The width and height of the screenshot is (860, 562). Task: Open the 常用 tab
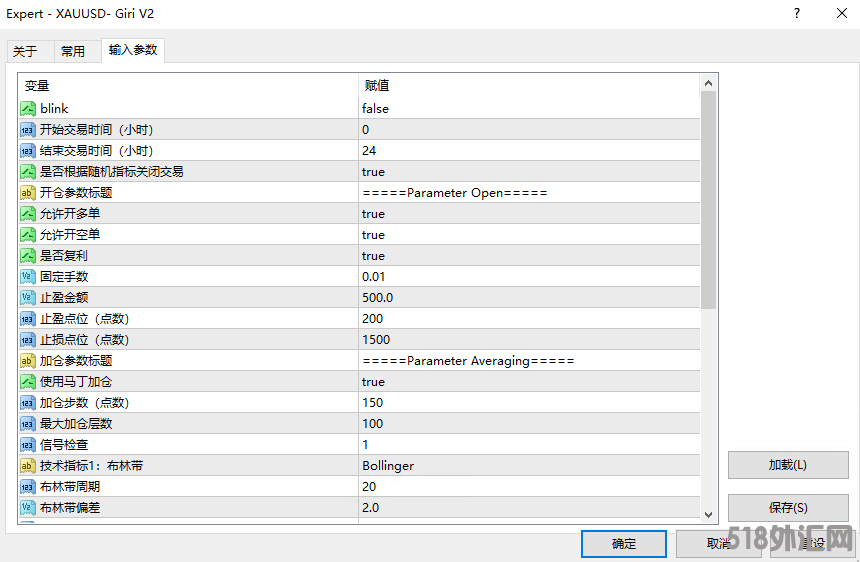pos(73,51)
